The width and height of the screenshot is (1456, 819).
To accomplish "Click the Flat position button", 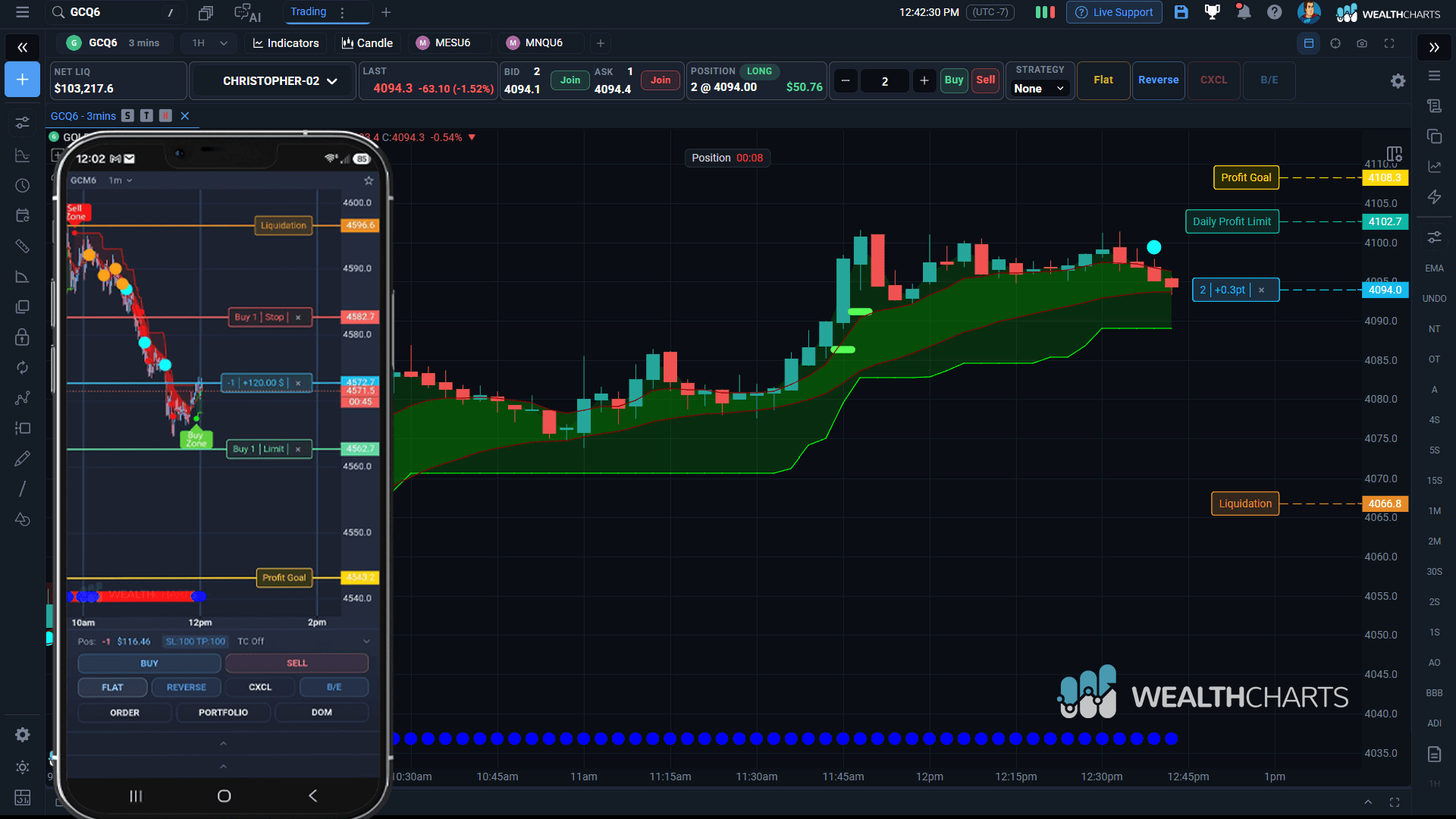I will tap(1103, 80).
